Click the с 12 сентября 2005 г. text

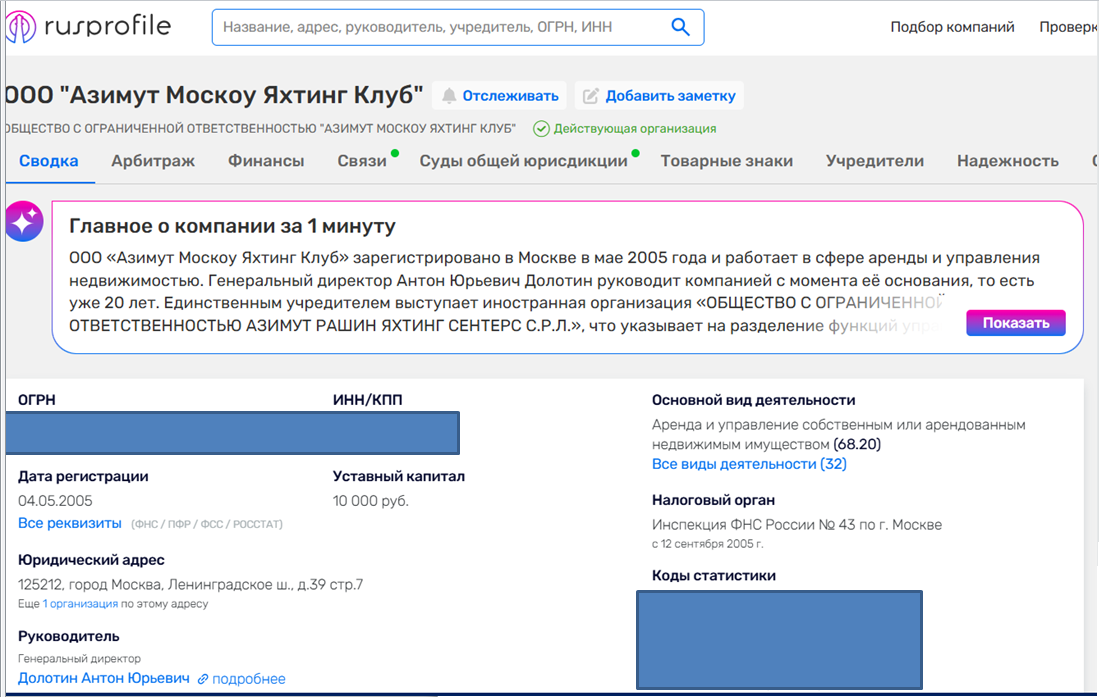(x=707, y=544)
